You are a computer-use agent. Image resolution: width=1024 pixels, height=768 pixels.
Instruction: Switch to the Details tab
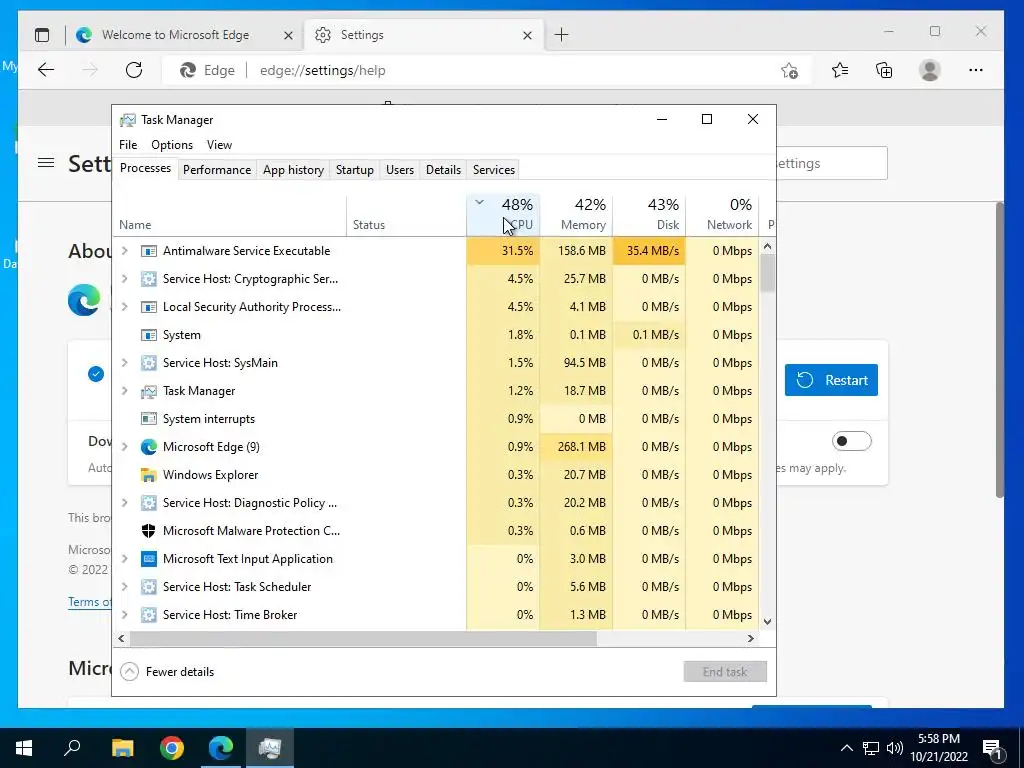(443, 170)
